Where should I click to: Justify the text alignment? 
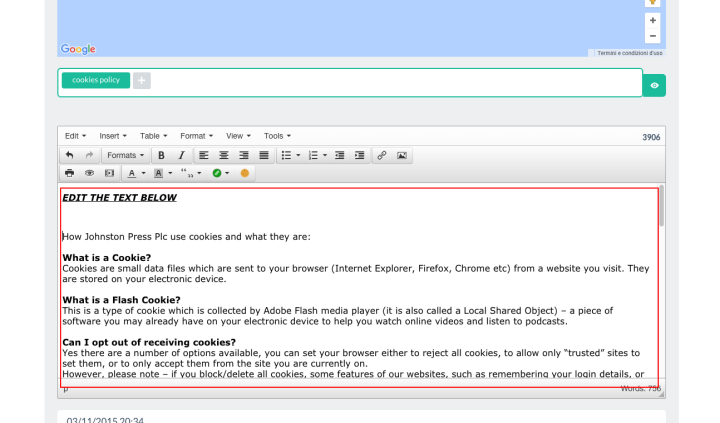coord(264,156)
